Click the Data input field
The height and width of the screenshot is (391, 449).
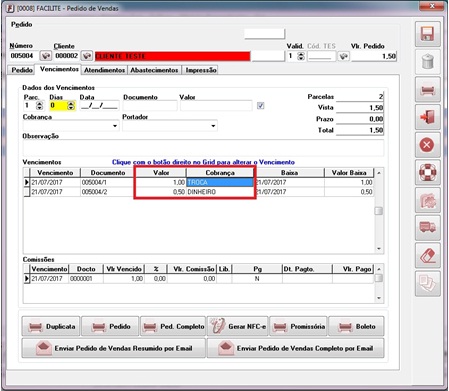tap(99, 106)
